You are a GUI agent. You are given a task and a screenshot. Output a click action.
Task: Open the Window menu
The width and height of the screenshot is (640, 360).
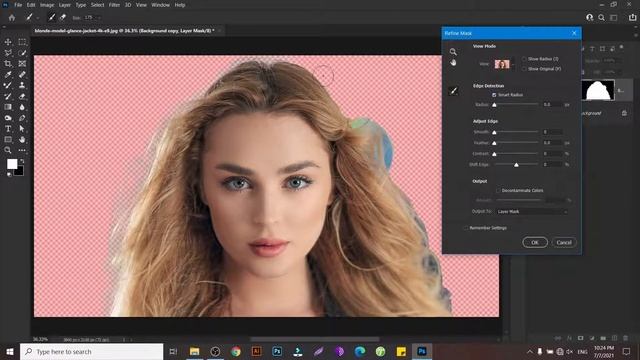[160, 5]
